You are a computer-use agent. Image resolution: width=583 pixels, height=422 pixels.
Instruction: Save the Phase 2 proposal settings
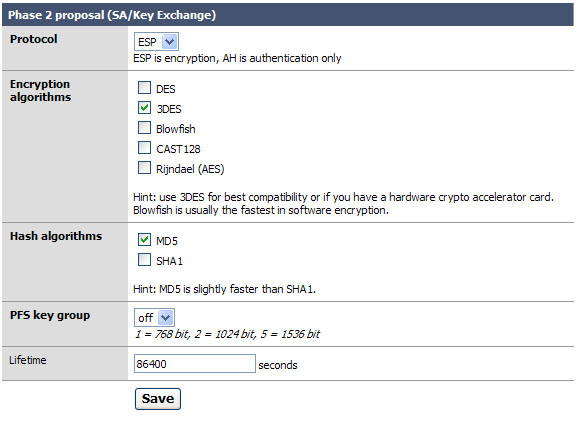point(158,399)
